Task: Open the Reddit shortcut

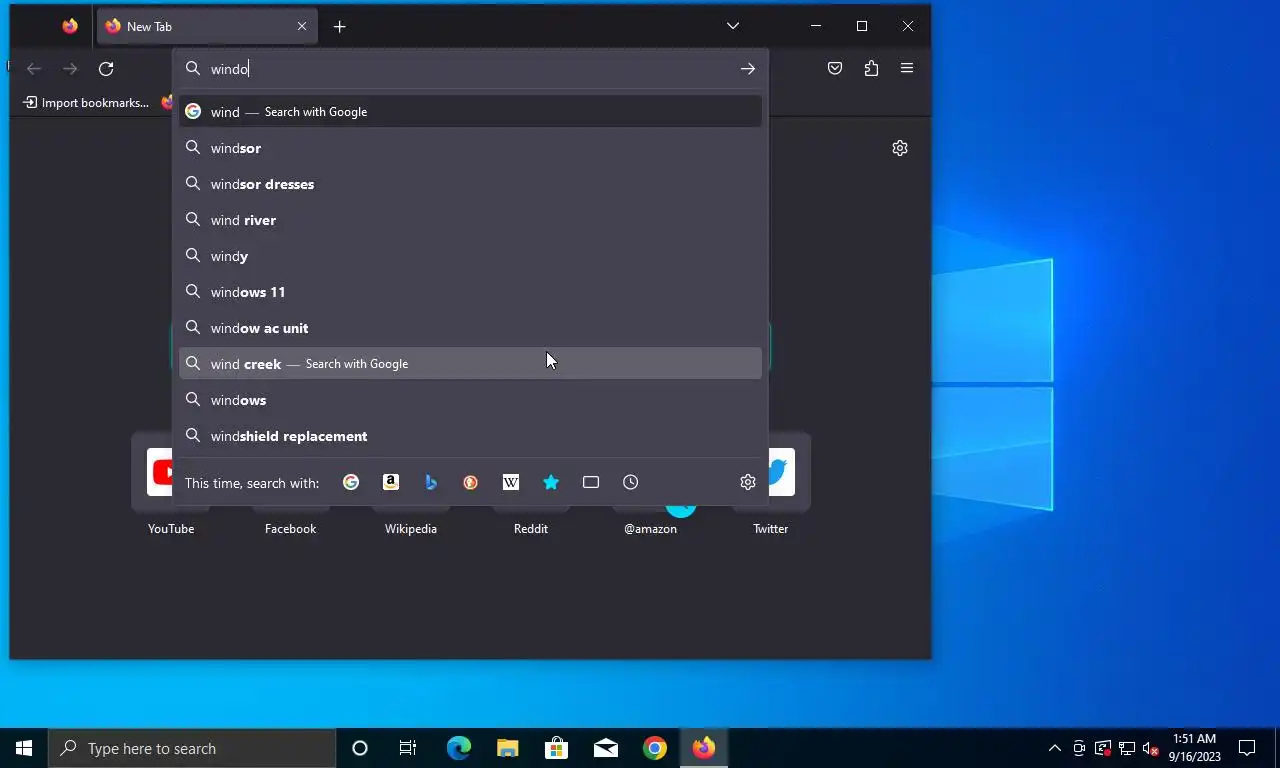Action: 531,529
